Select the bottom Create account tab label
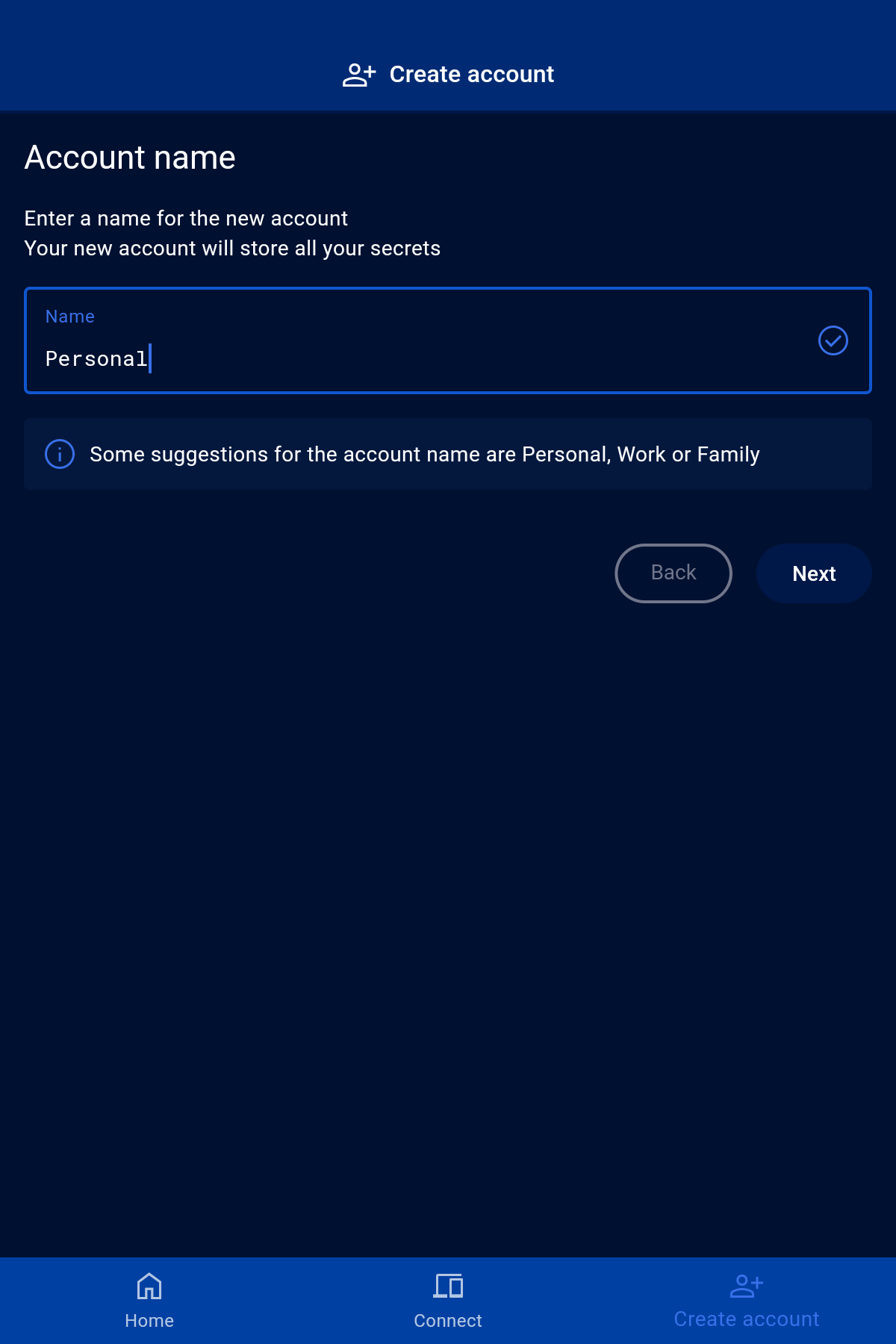 pos(746,1319)
